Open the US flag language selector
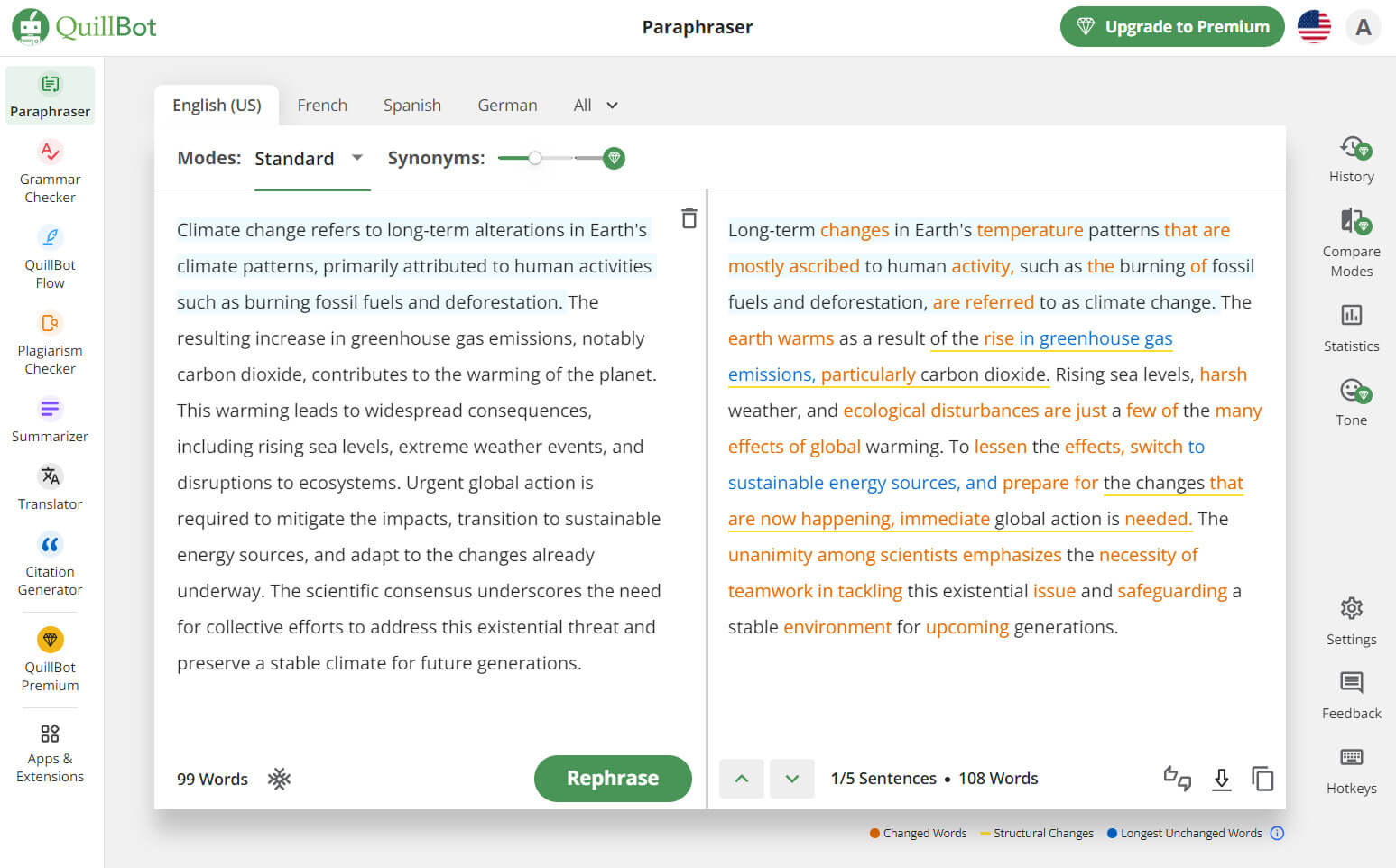1396x868 pixels. click(x=1314, y=27)
